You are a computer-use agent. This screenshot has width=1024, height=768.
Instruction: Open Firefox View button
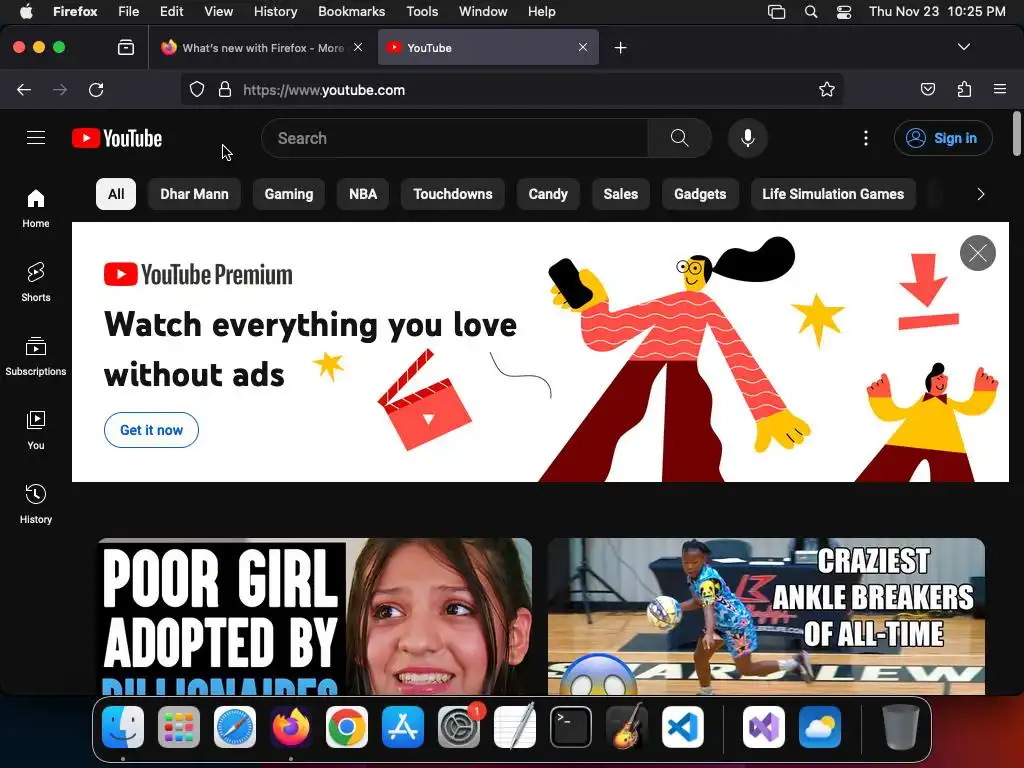point(126,47)
